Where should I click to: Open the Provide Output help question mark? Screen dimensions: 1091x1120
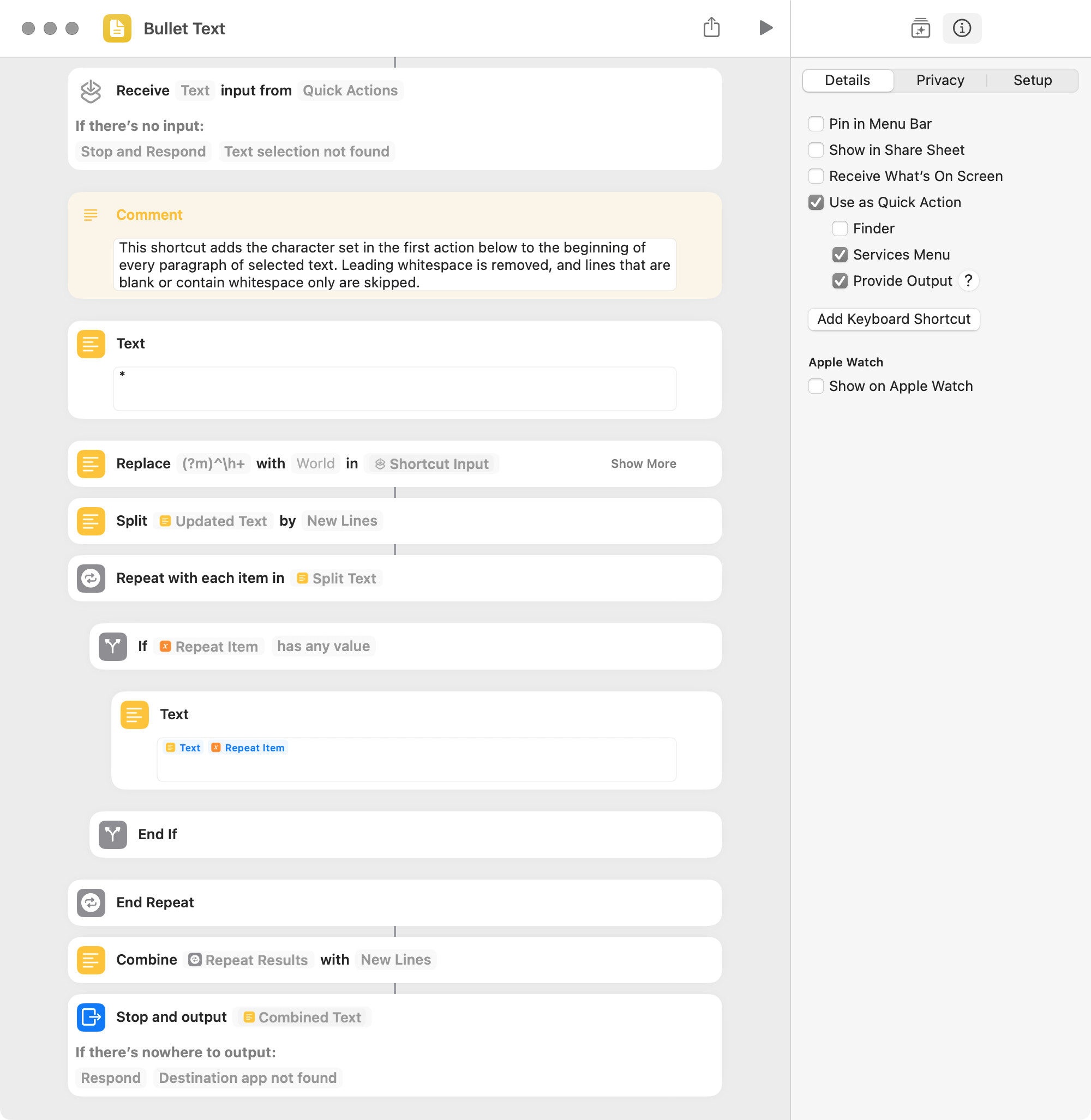[968, 281]
